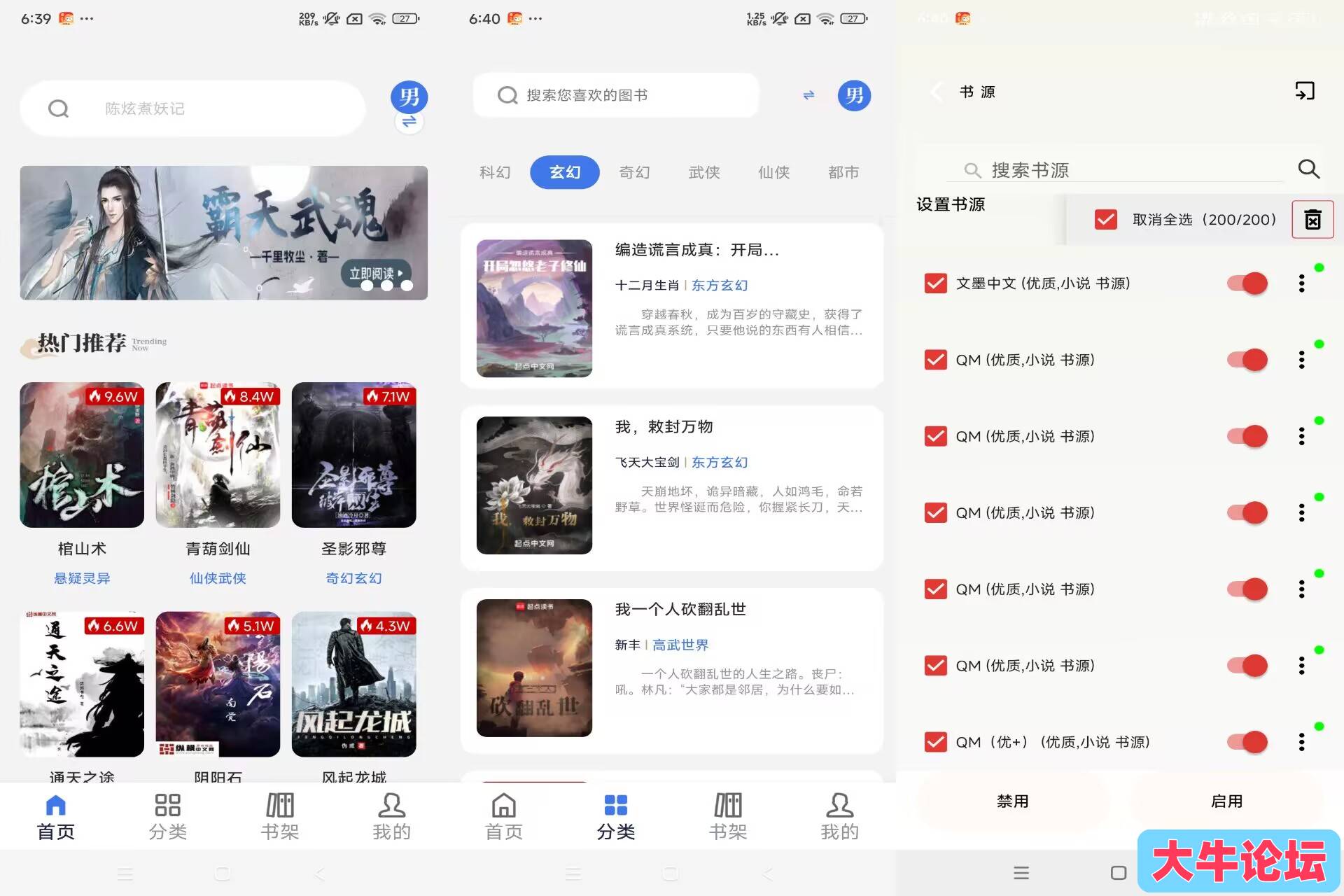The height and width of the screenshot is (896, 1344).
Task: Tap the 分类 icon on the category screen bar
Action: [616, 805]
